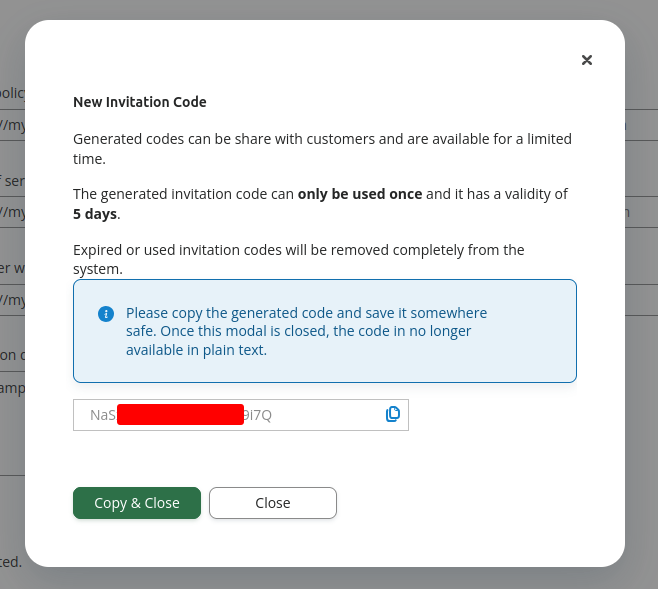658x589 pixels.
Task: Click the "9i7Q" end of the code
Action: pyautogui.click(x=258, y=415)
